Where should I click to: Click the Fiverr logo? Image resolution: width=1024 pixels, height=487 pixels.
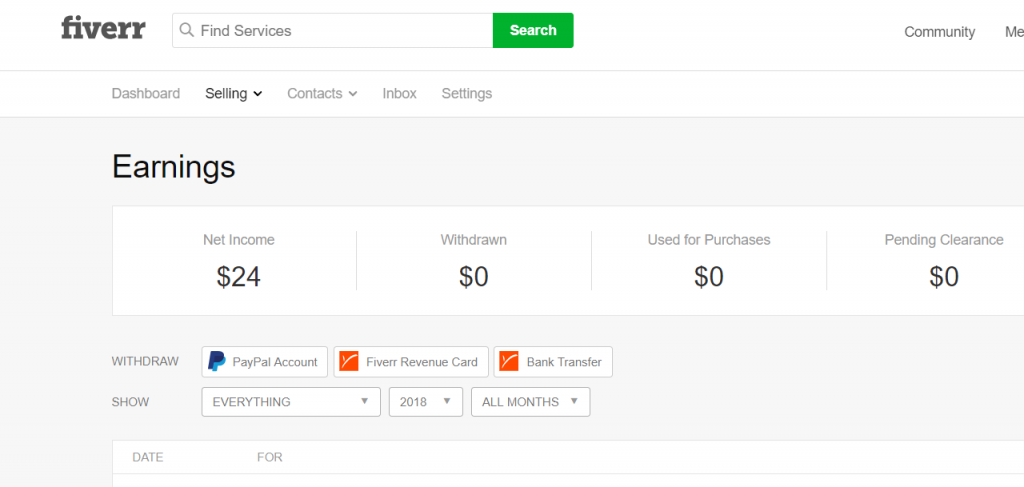pos(103,29)
